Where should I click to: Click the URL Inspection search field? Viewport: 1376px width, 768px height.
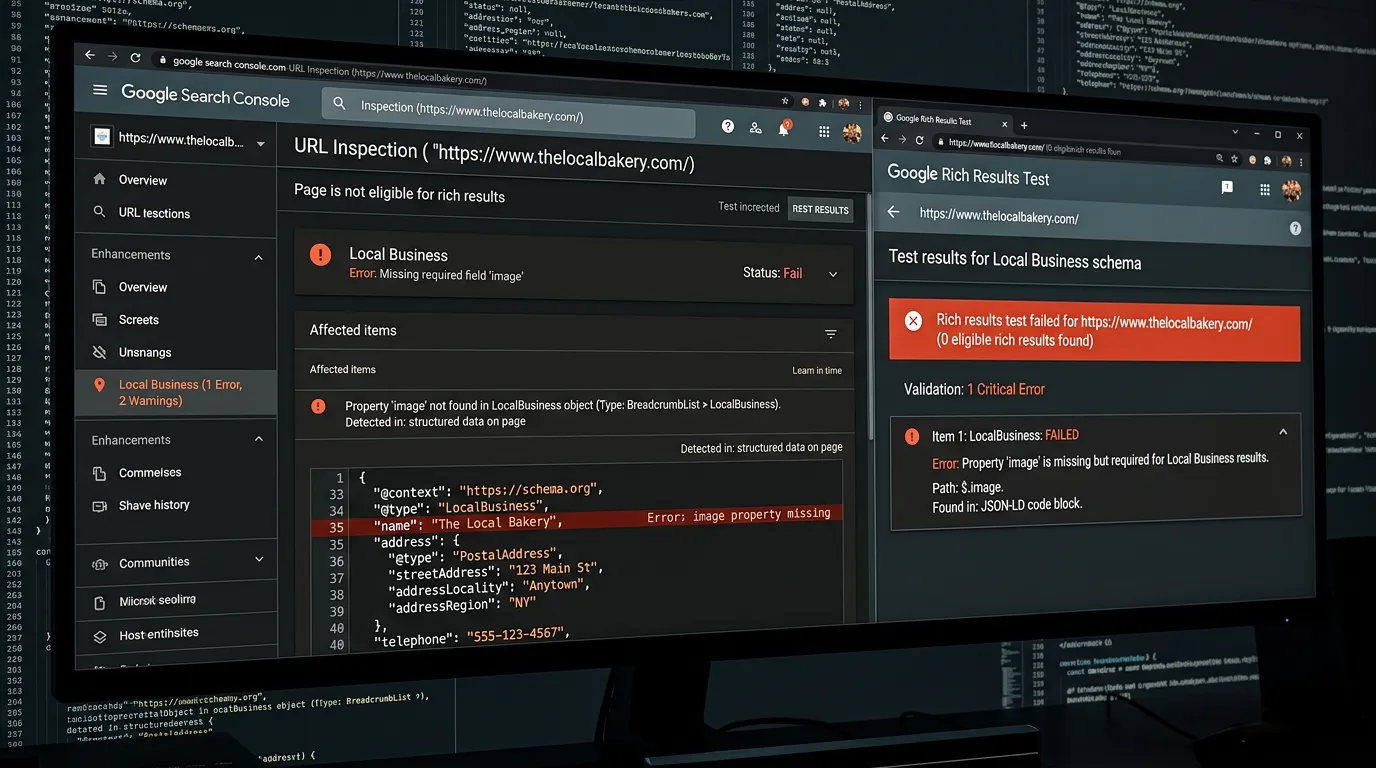coord(508,112)
